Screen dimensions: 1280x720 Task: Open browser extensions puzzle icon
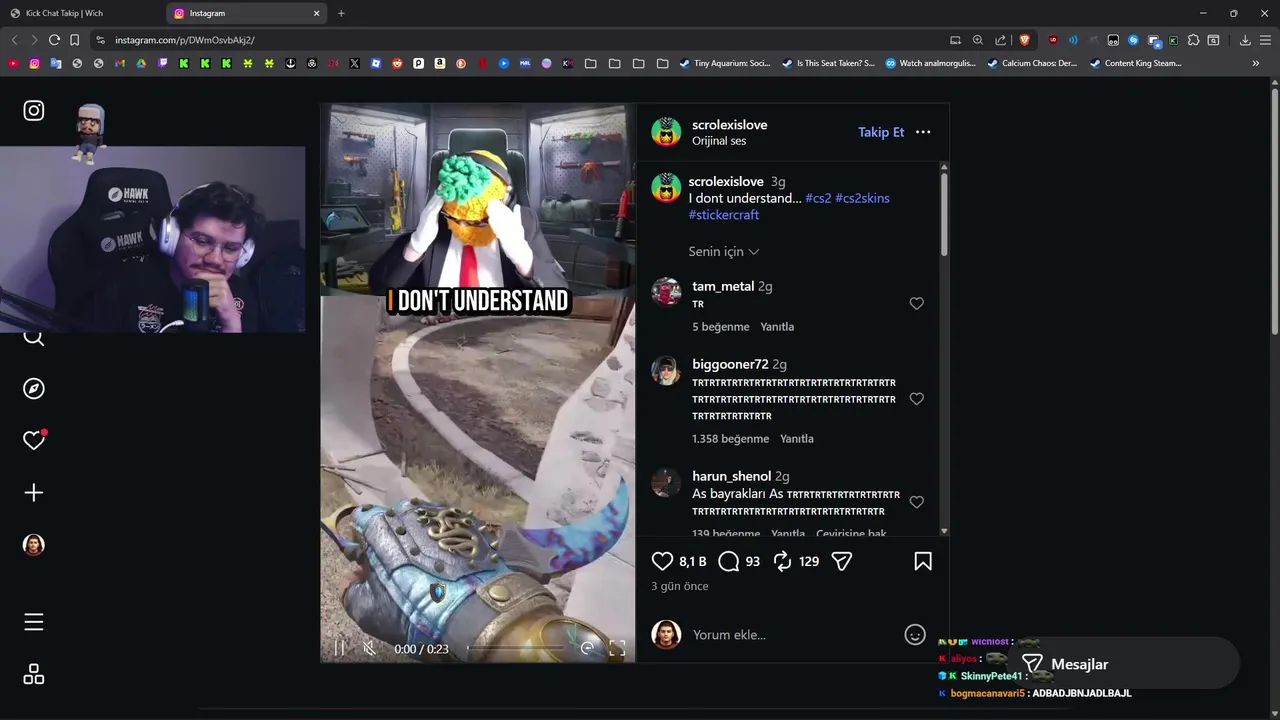tap(1193, 40)
